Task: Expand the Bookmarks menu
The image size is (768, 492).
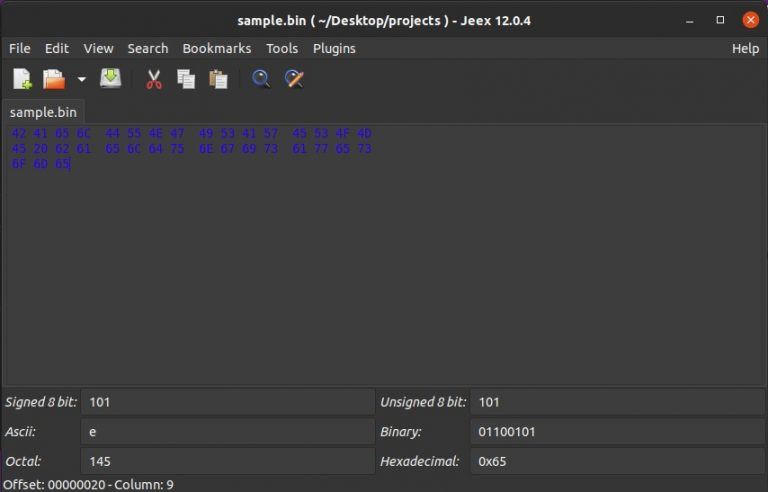Action: pyautogui.click(x=216, y=48)
